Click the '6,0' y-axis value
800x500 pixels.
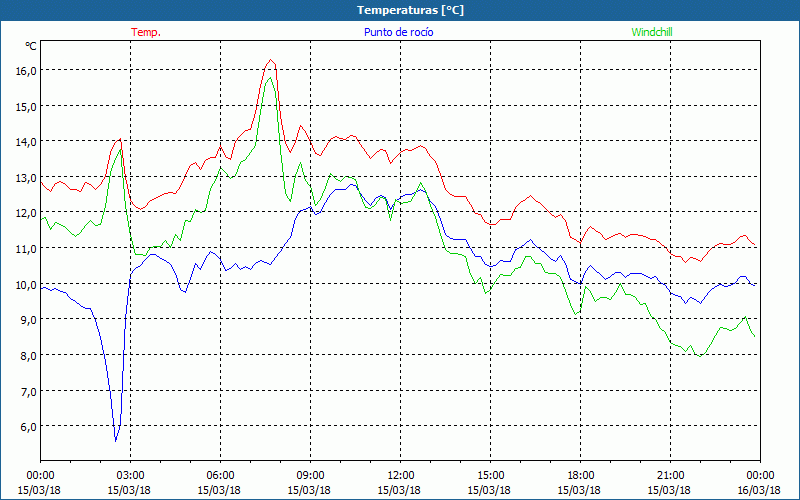(28, 427)
